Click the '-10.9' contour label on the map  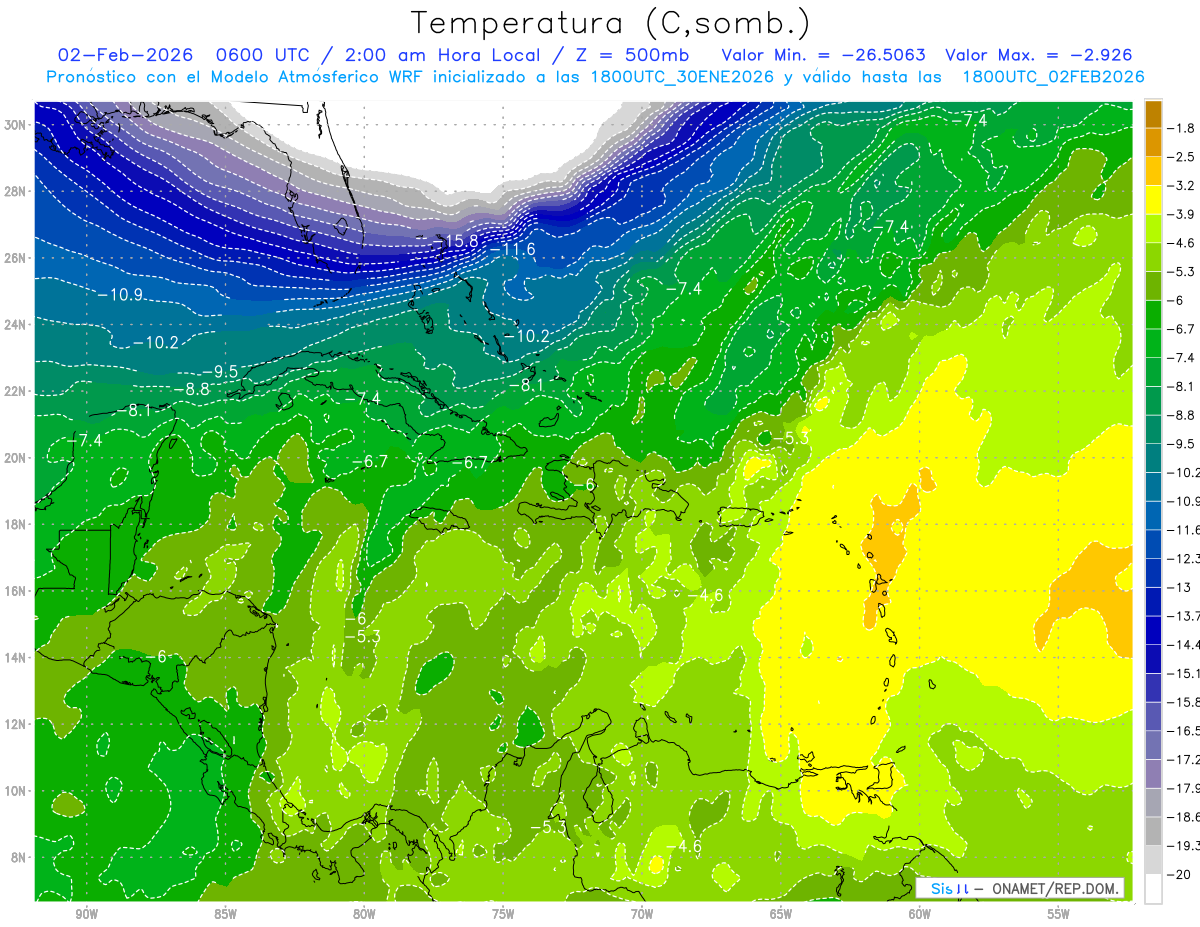click(x=120, y=294)
